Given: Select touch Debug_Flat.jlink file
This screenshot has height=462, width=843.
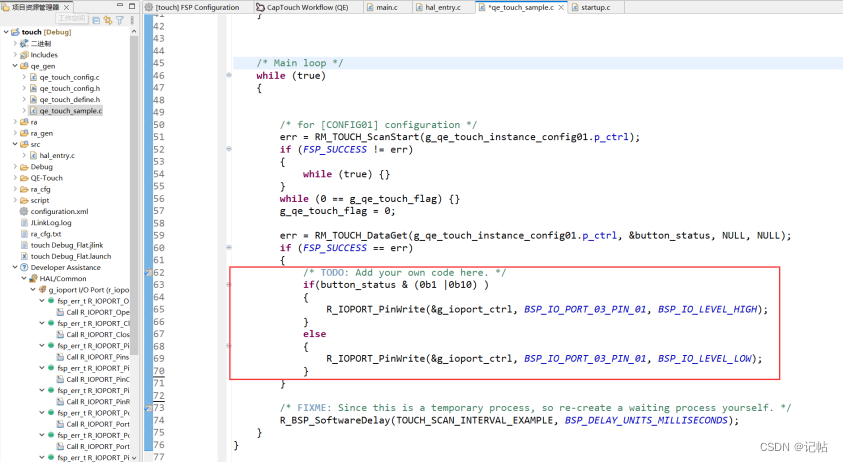Looking at the screenshot, I should pyautogui.click(x=67, y=245).
